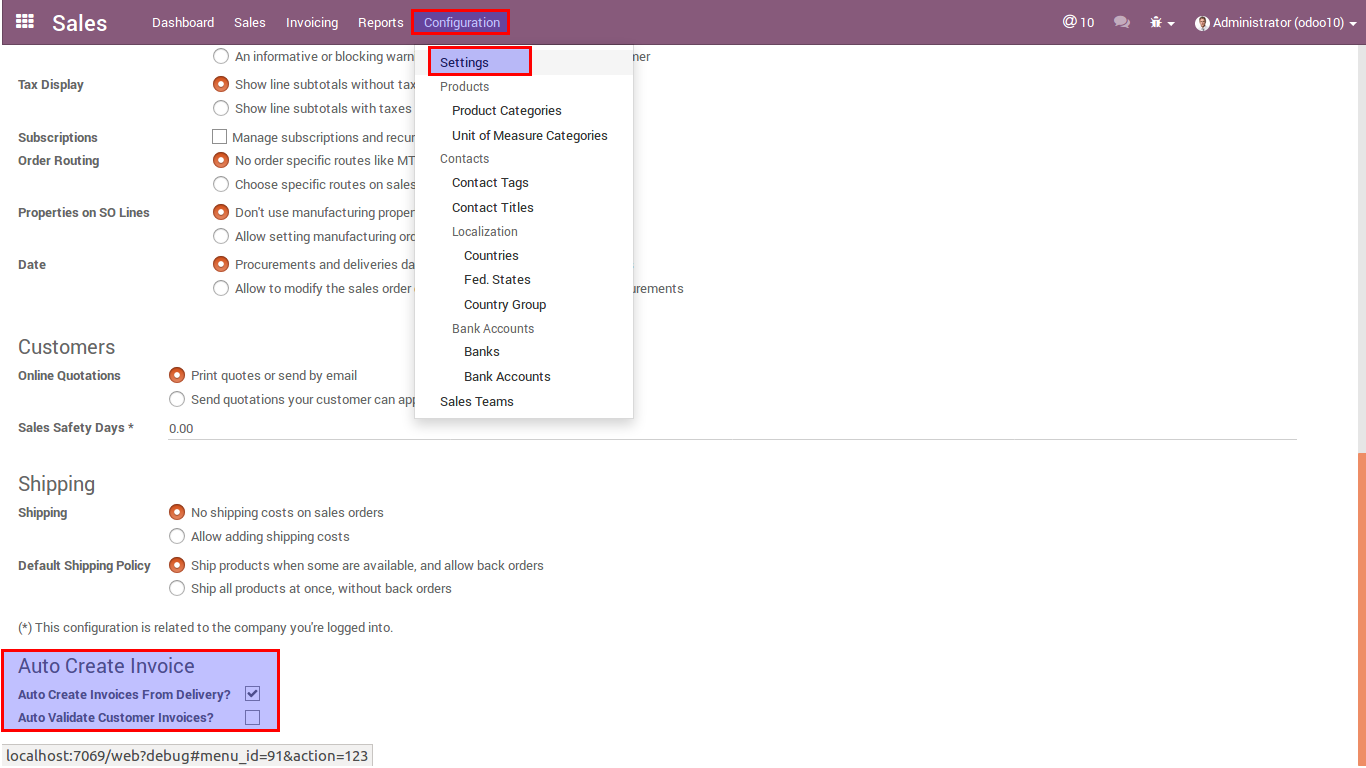Select Ship all products at once option

coord(177,588)
